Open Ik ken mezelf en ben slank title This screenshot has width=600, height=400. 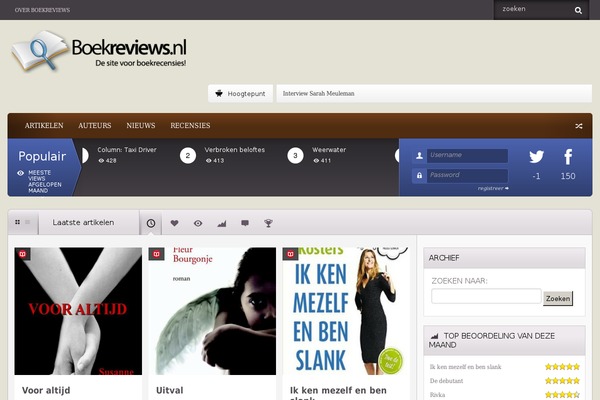338,393
